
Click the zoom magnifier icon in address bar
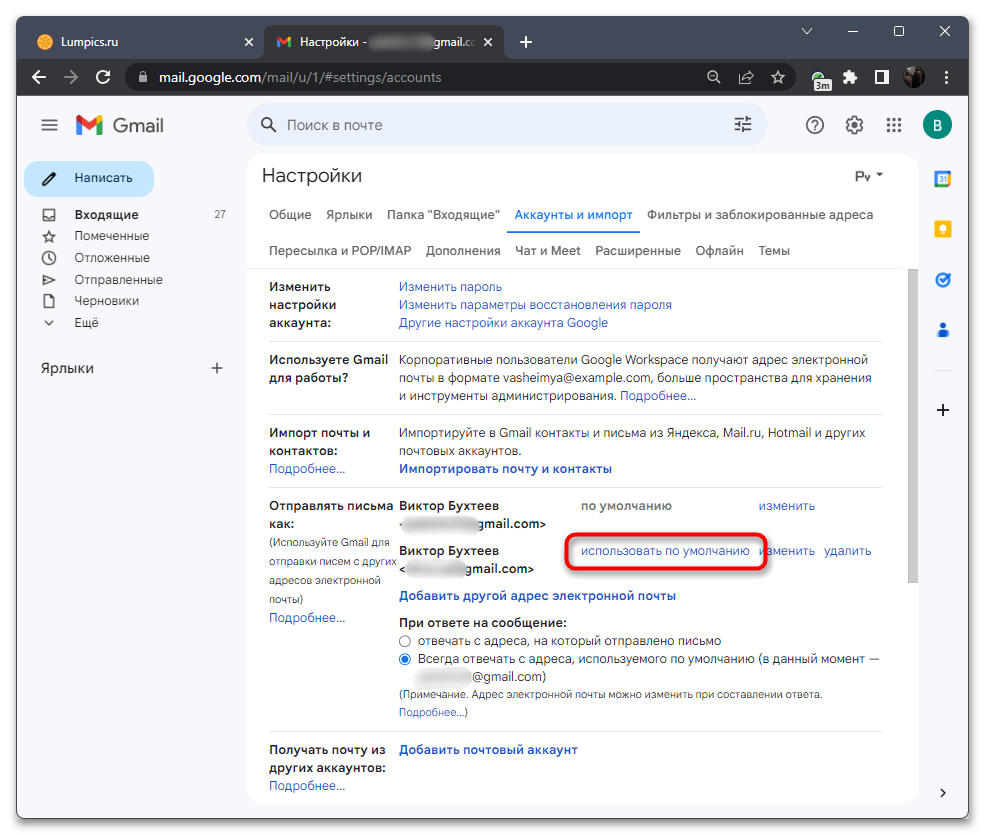[x=714, y=77]
